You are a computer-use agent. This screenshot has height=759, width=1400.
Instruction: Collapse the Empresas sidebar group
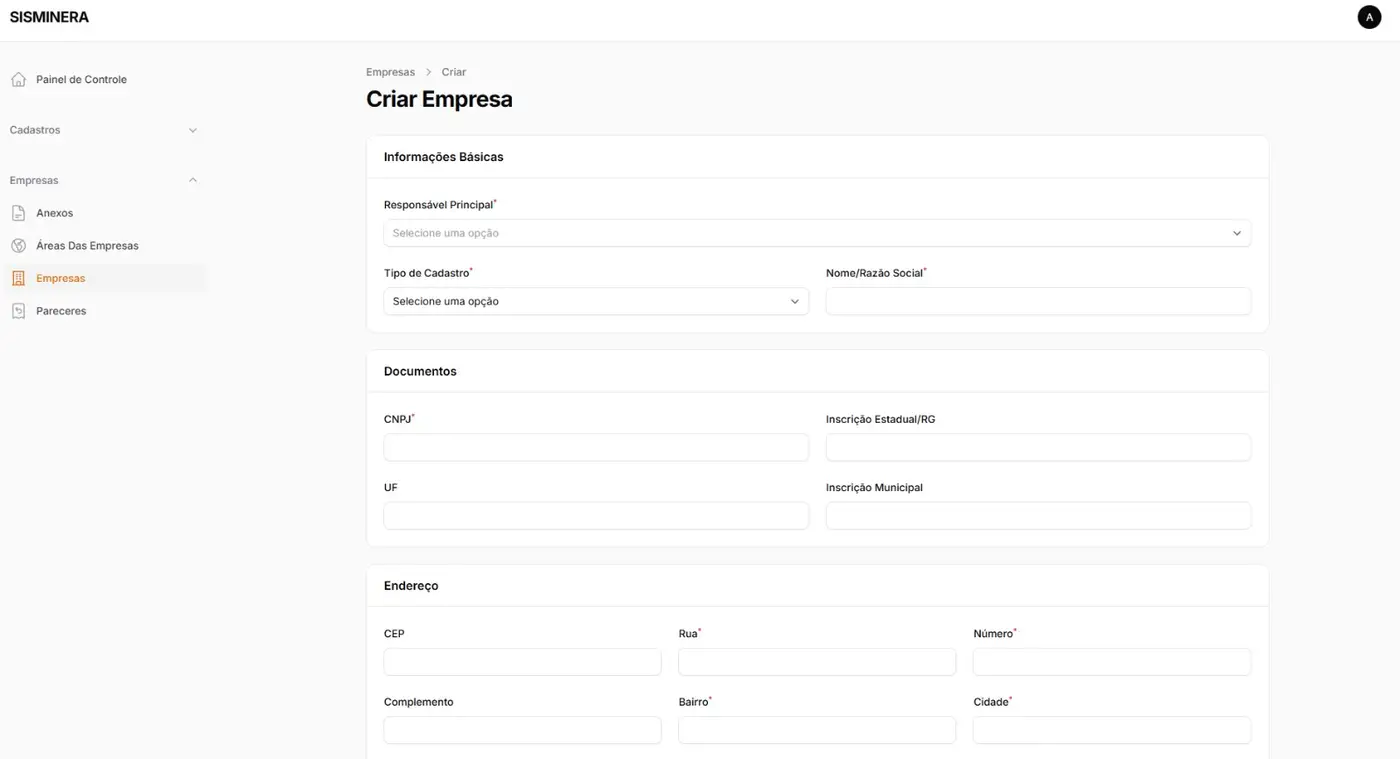(x=193, y=180)
